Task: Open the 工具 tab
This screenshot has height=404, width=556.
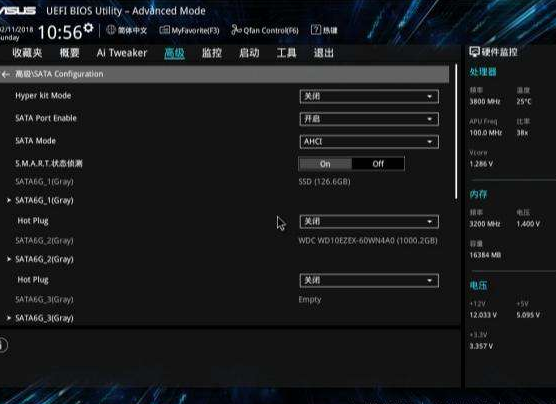Action: [x=286, y=53]
